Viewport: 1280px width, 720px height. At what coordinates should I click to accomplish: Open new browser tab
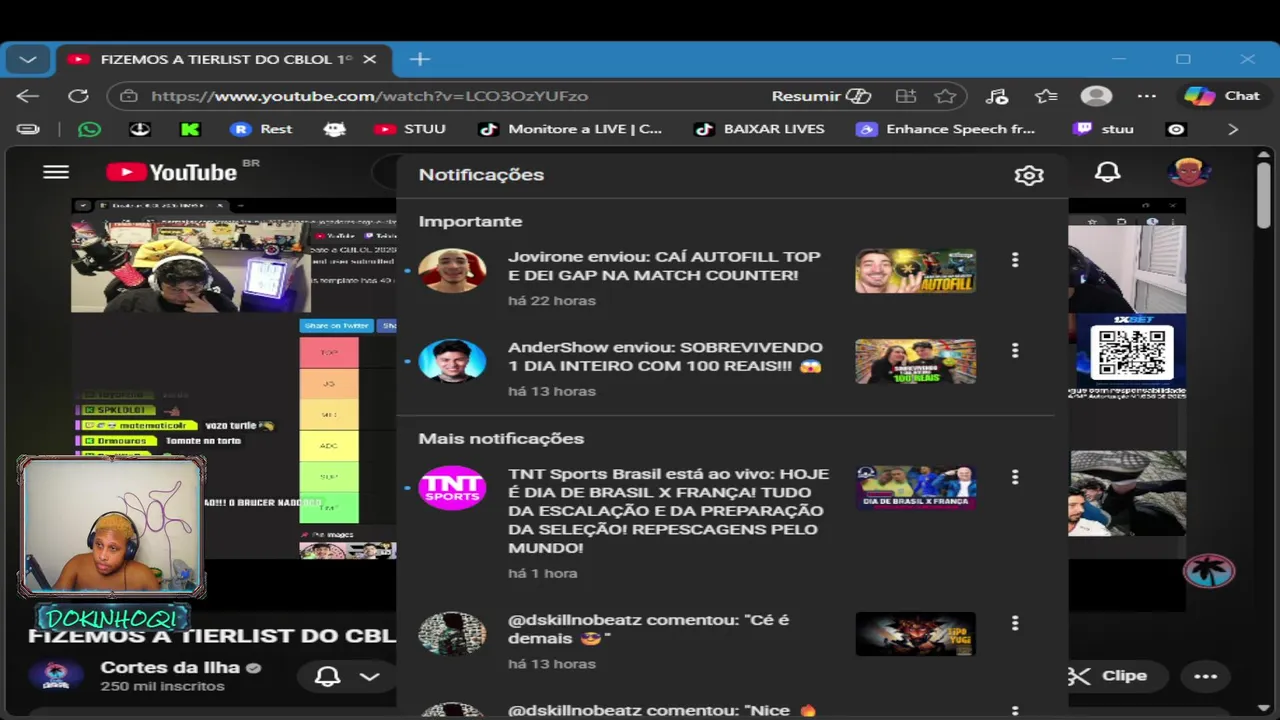[x=419, y=59]
